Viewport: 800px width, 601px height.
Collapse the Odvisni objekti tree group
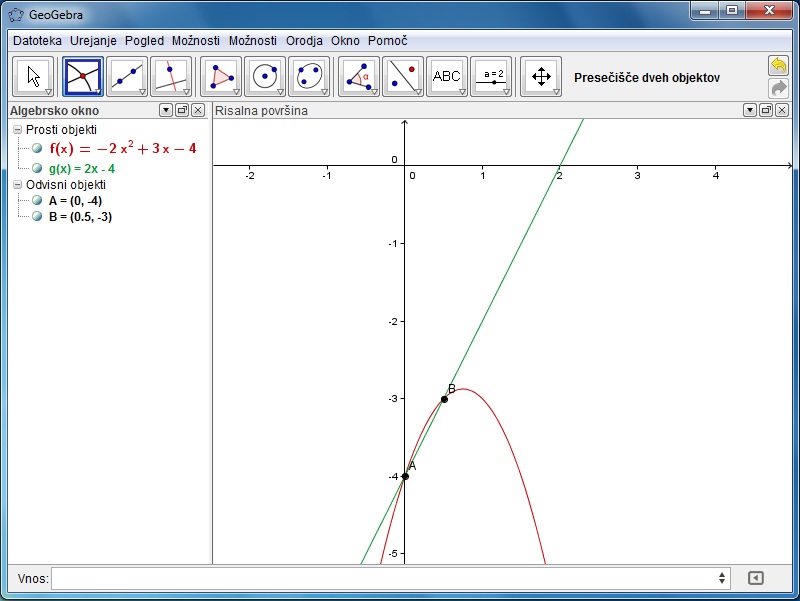[17, 185]
